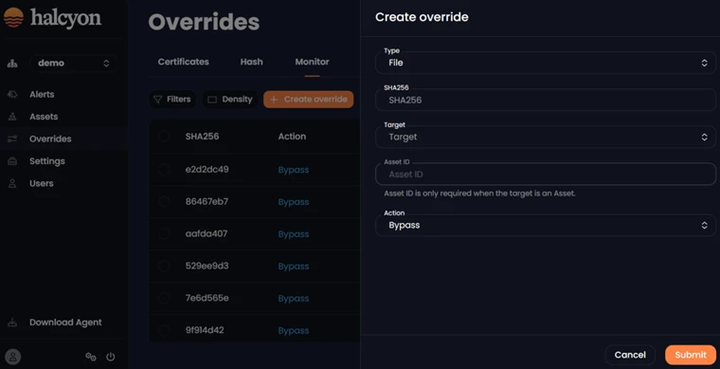Go to Users in sidebar

point(41,183)
